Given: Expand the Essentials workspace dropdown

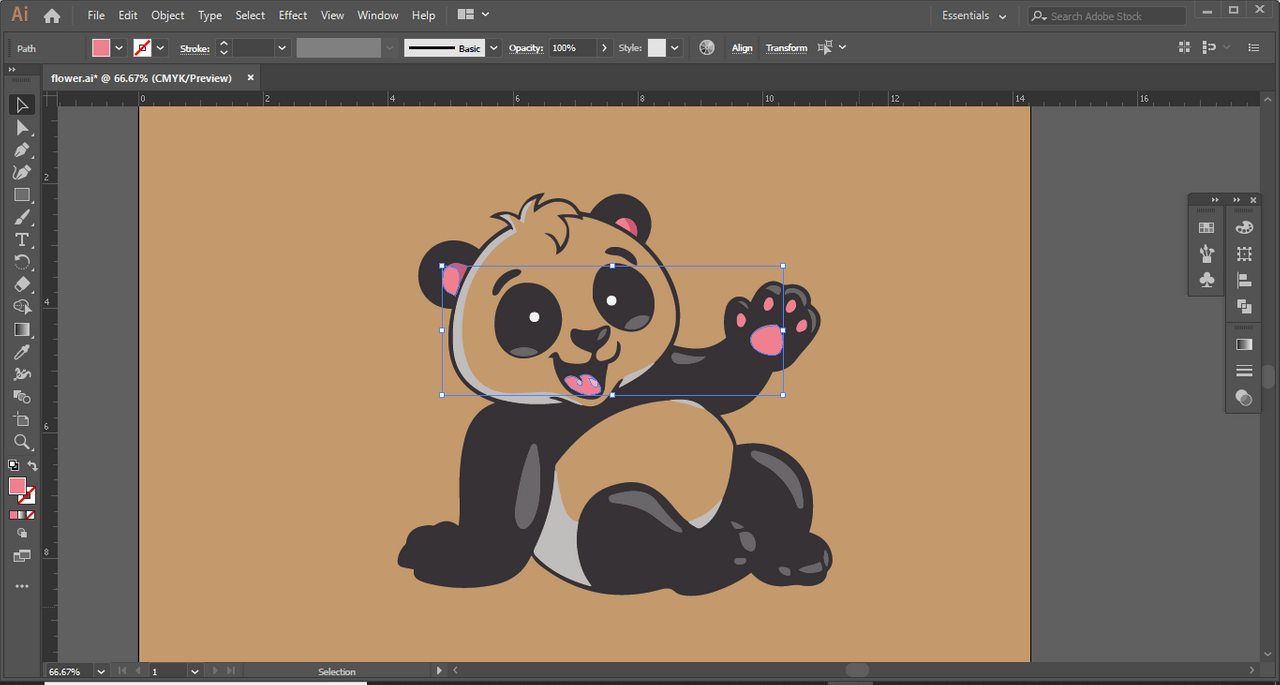Looking at the screenshot, I should pos(1002,16).
